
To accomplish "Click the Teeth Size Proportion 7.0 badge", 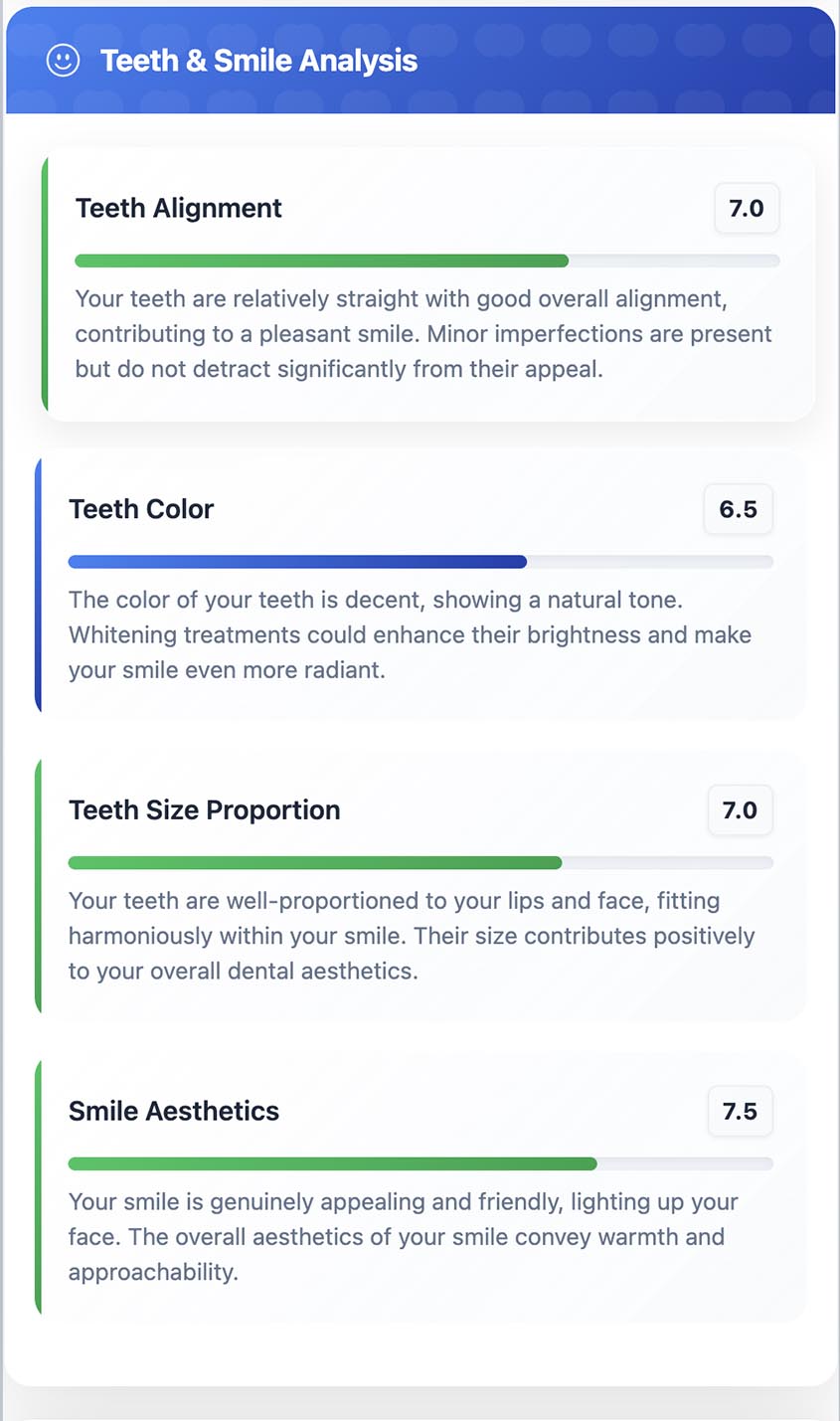I will (740, 810).
